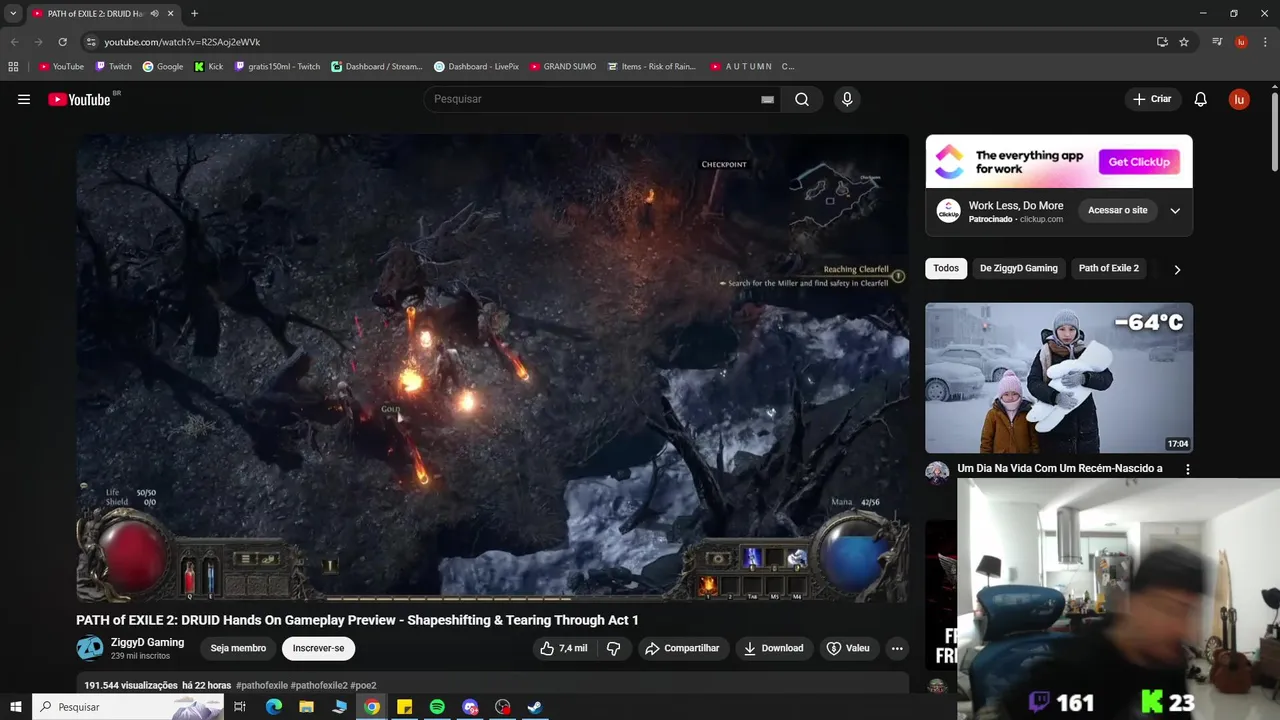This screenshot has width=1280, height=720.
Task: Click the Get ClickUp banner button
Action: pyautogui.click(x=1139, y=162)
